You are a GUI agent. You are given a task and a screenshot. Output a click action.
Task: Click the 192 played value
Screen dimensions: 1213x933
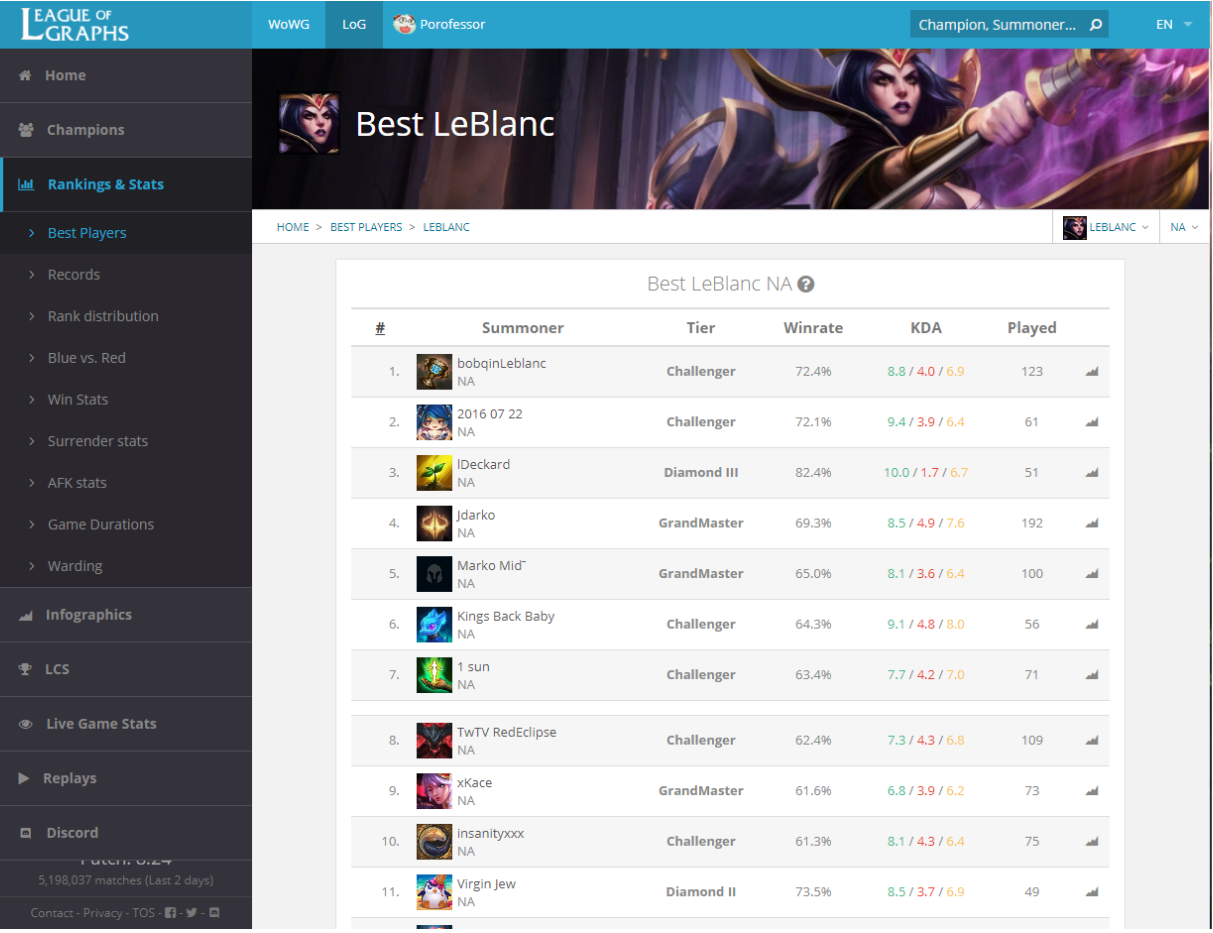(1032, 523)
